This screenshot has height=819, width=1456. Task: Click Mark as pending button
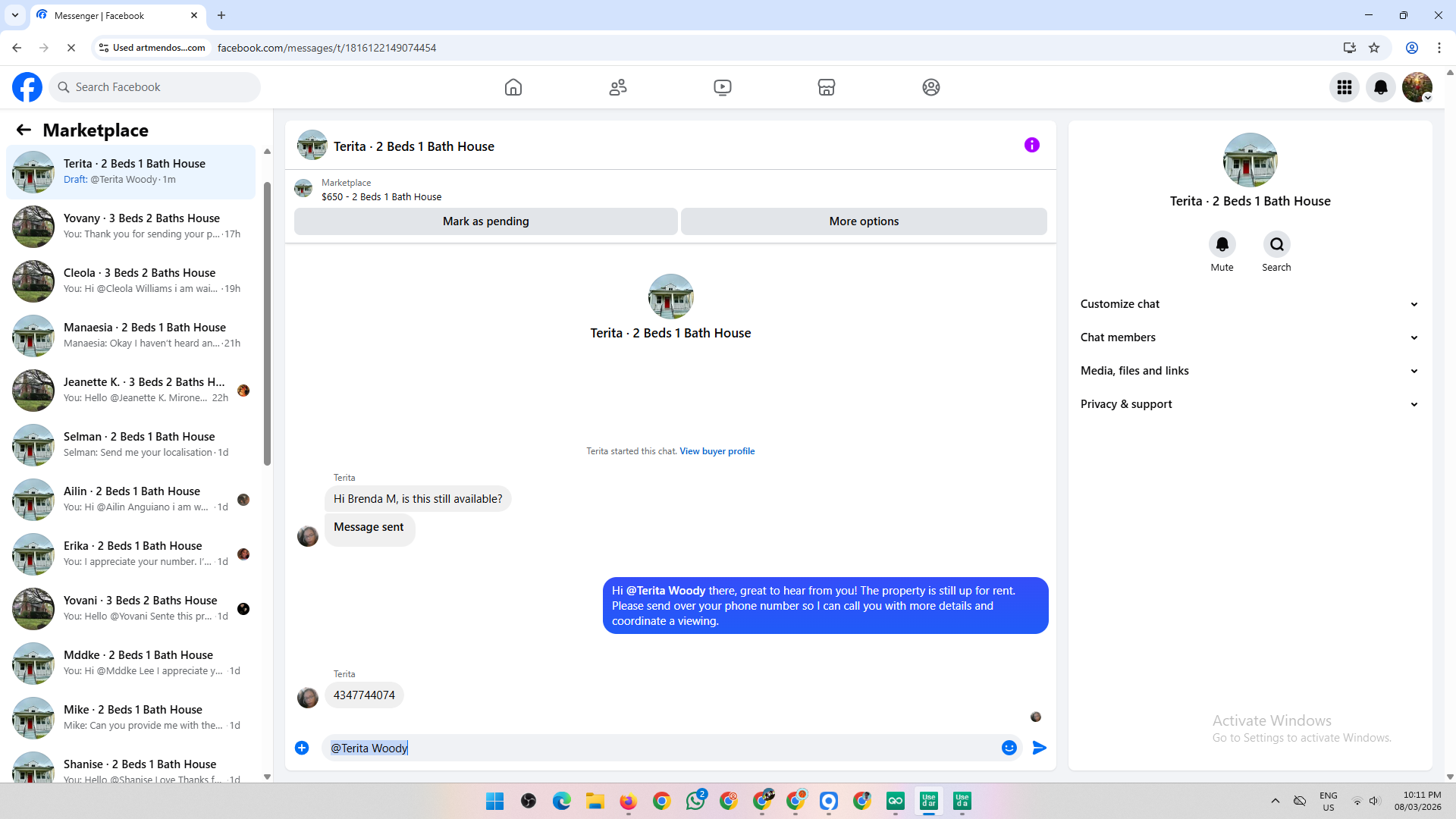tap(485, 221)
